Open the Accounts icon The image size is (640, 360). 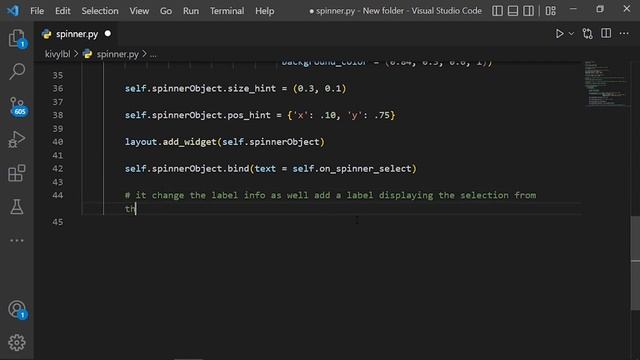[17, 309]
